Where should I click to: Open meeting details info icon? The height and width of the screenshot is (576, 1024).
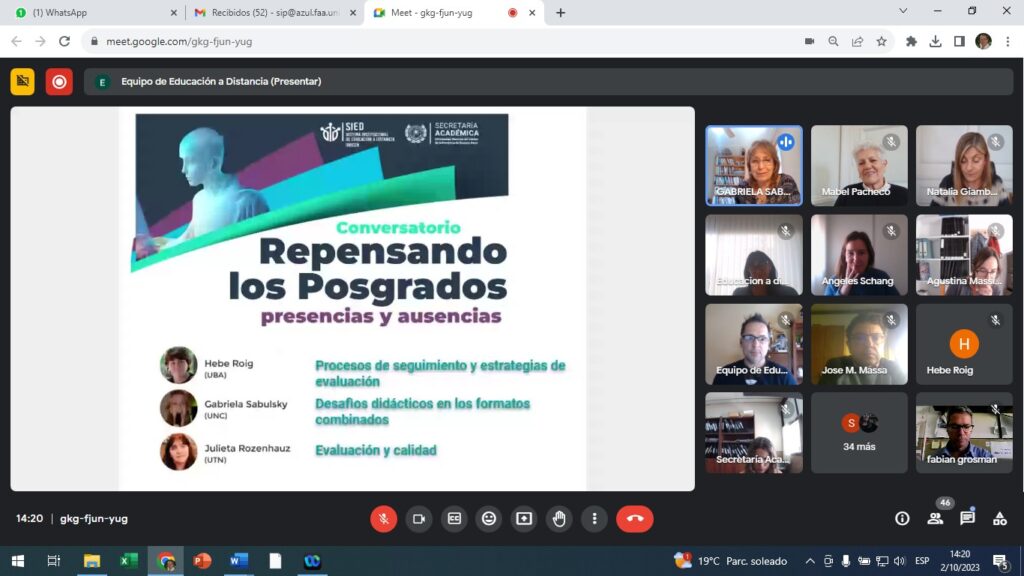[902, 518]
